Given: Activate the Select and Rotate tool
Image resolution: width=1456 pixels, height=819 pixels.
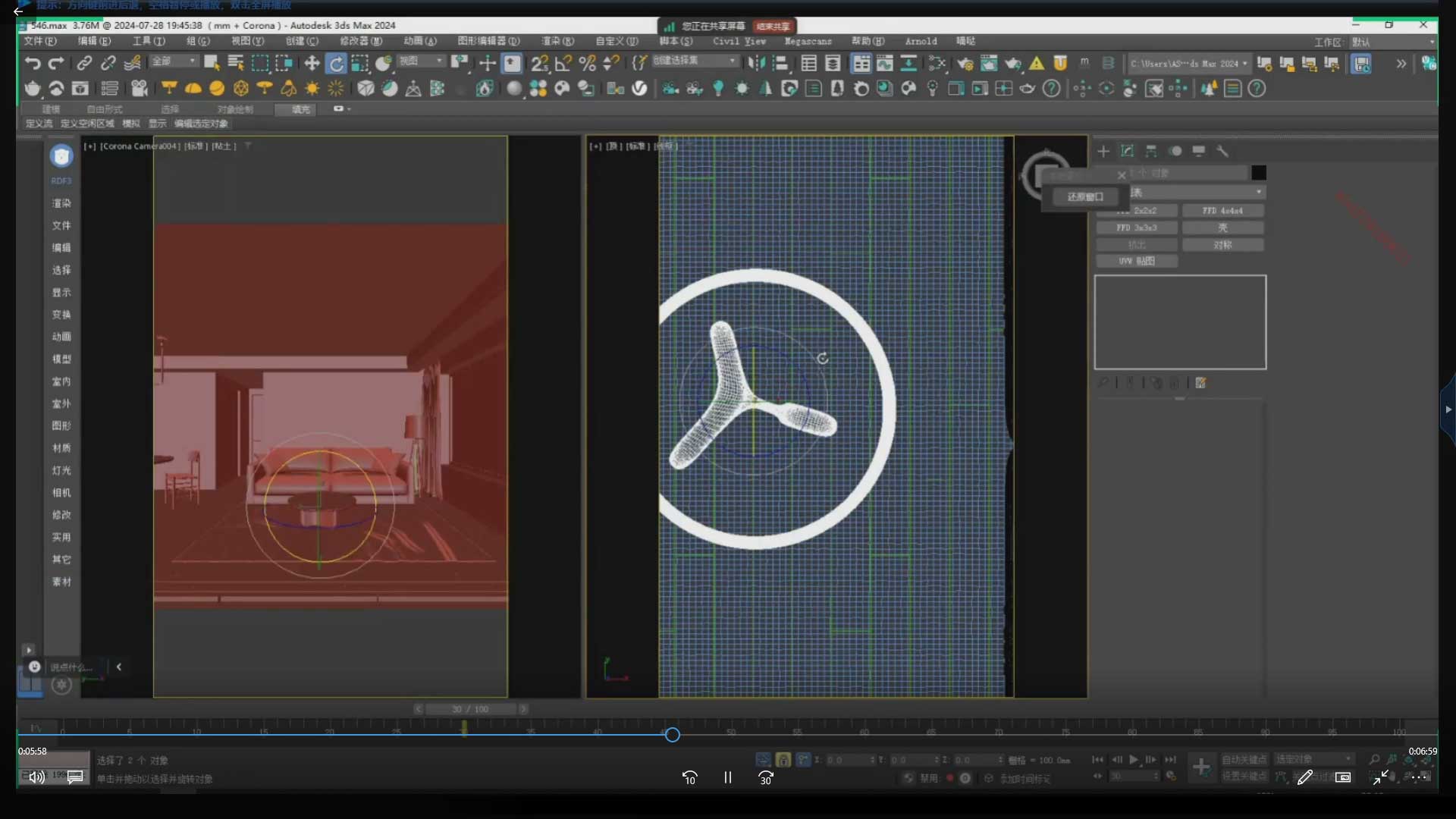Looking at the screenshot, I should click(x=336, y=64).
